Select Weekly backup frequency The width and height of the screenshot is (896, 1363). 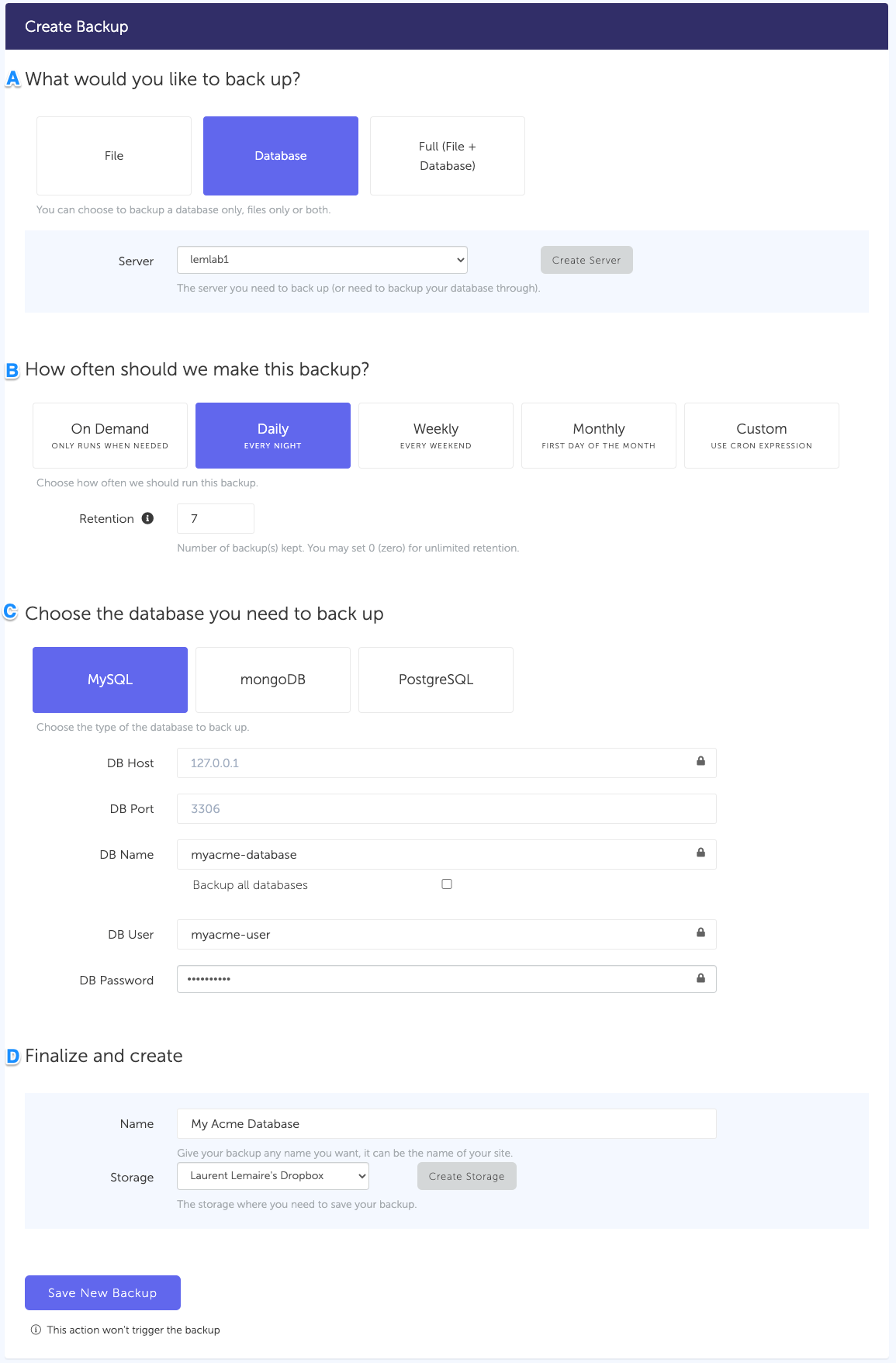pyautogui.click(x=436, y=435)
